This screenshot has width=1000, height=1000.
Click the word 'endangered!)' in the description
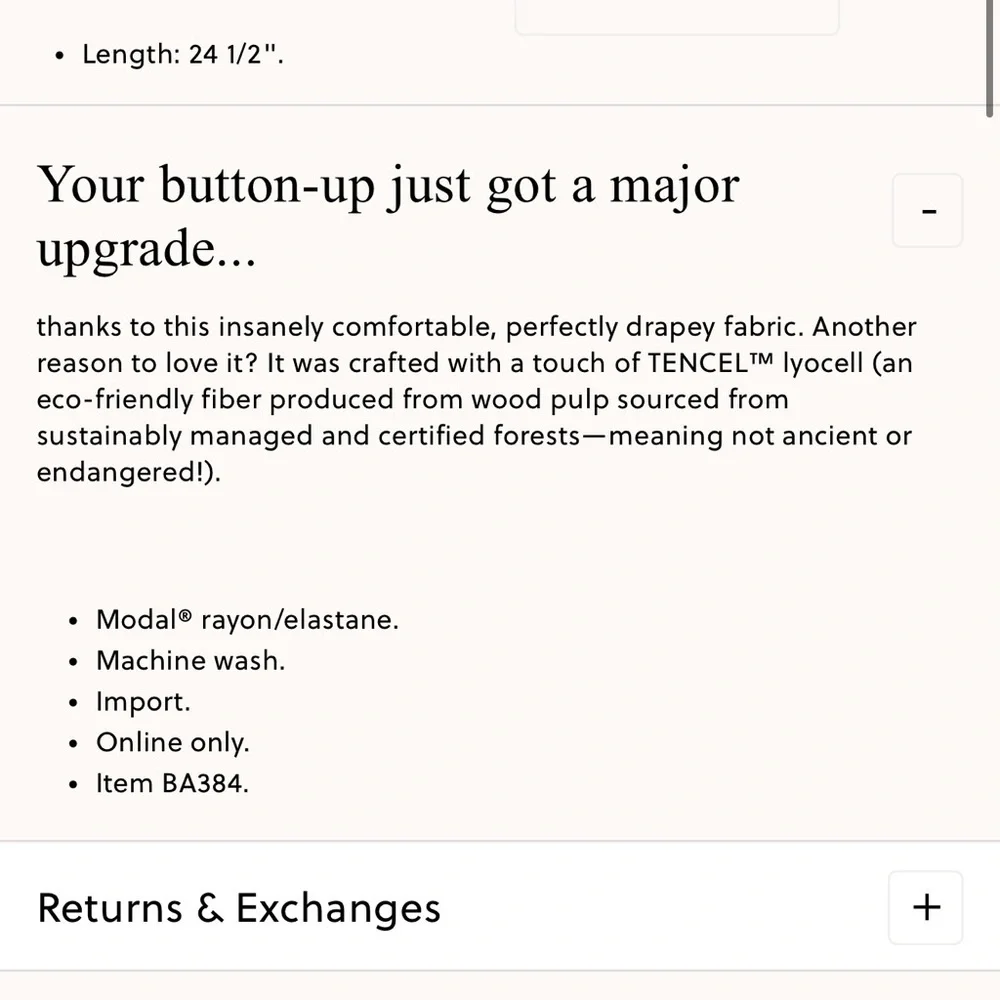click(129, 473)
